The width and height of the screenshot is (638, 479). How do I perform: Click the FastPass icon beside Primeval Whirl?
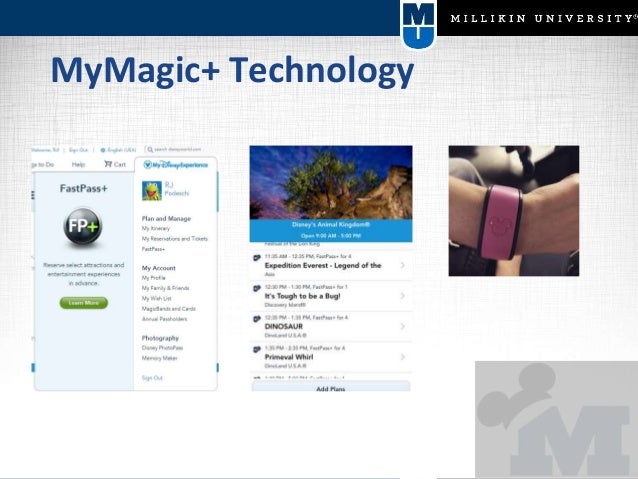(x=257, y=349)
